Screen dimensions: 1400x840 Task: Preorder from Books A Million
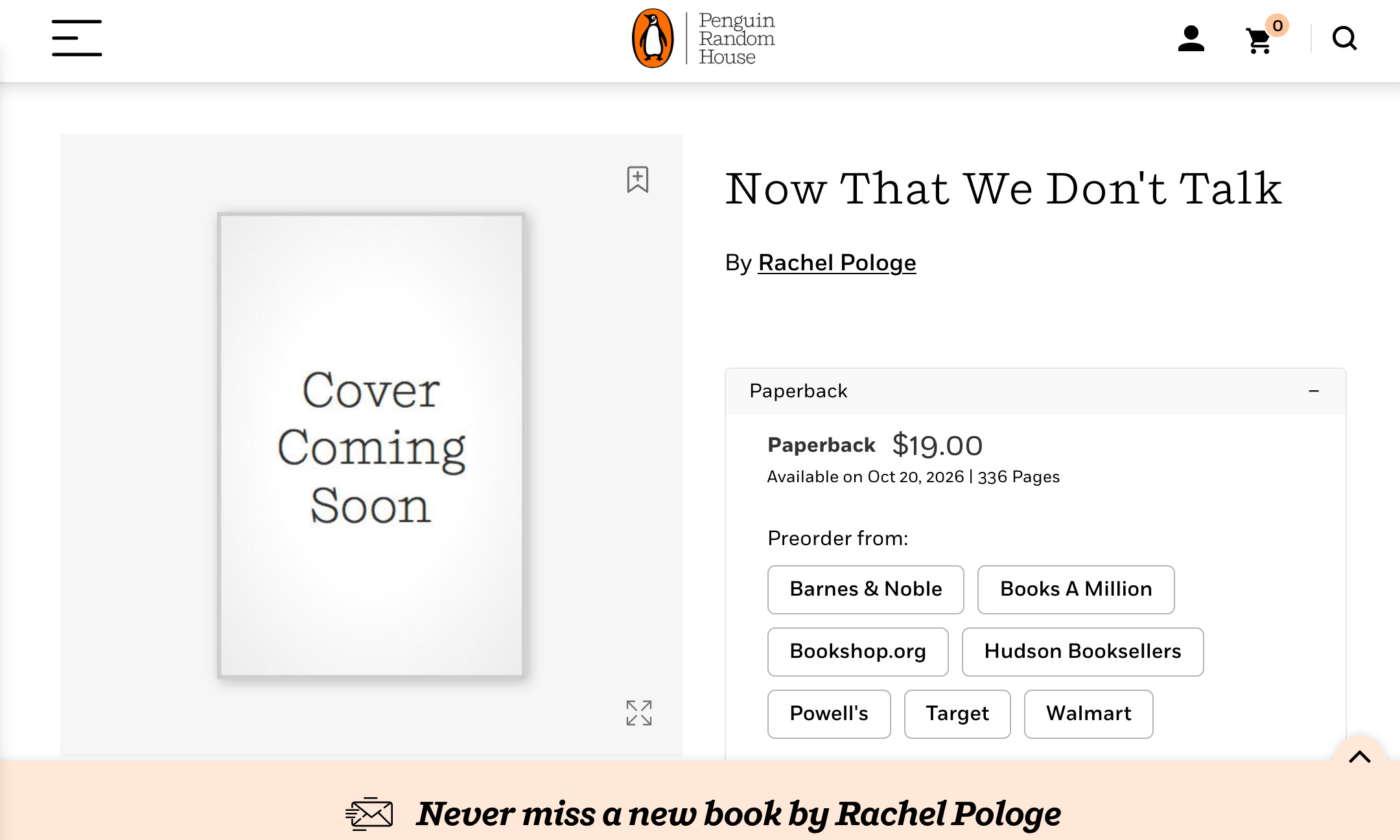pos(1075,589)
